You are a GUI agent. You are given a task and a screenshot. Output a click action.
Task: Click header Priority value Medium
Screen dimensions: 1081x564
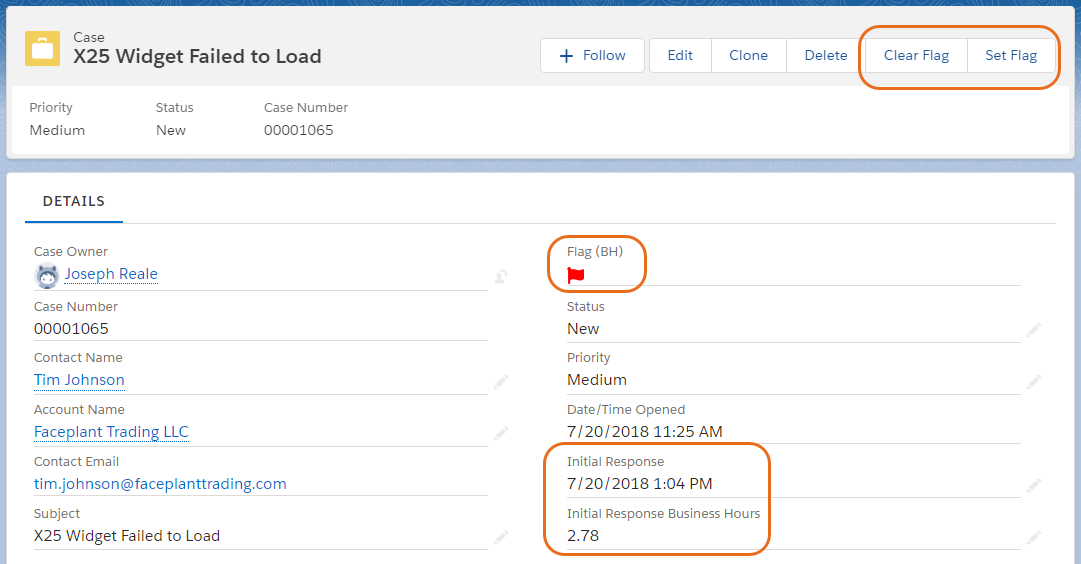click(x=57, y=130)
